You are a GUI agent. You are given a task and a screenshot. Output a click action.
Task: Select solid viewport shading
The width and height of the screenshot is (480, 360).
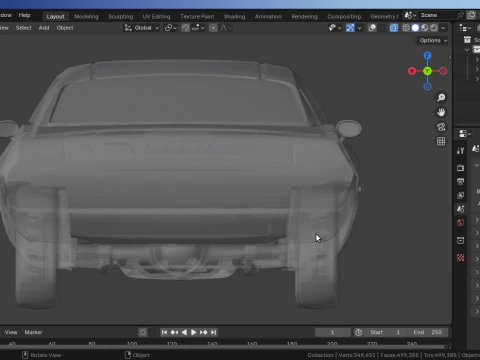415,28
